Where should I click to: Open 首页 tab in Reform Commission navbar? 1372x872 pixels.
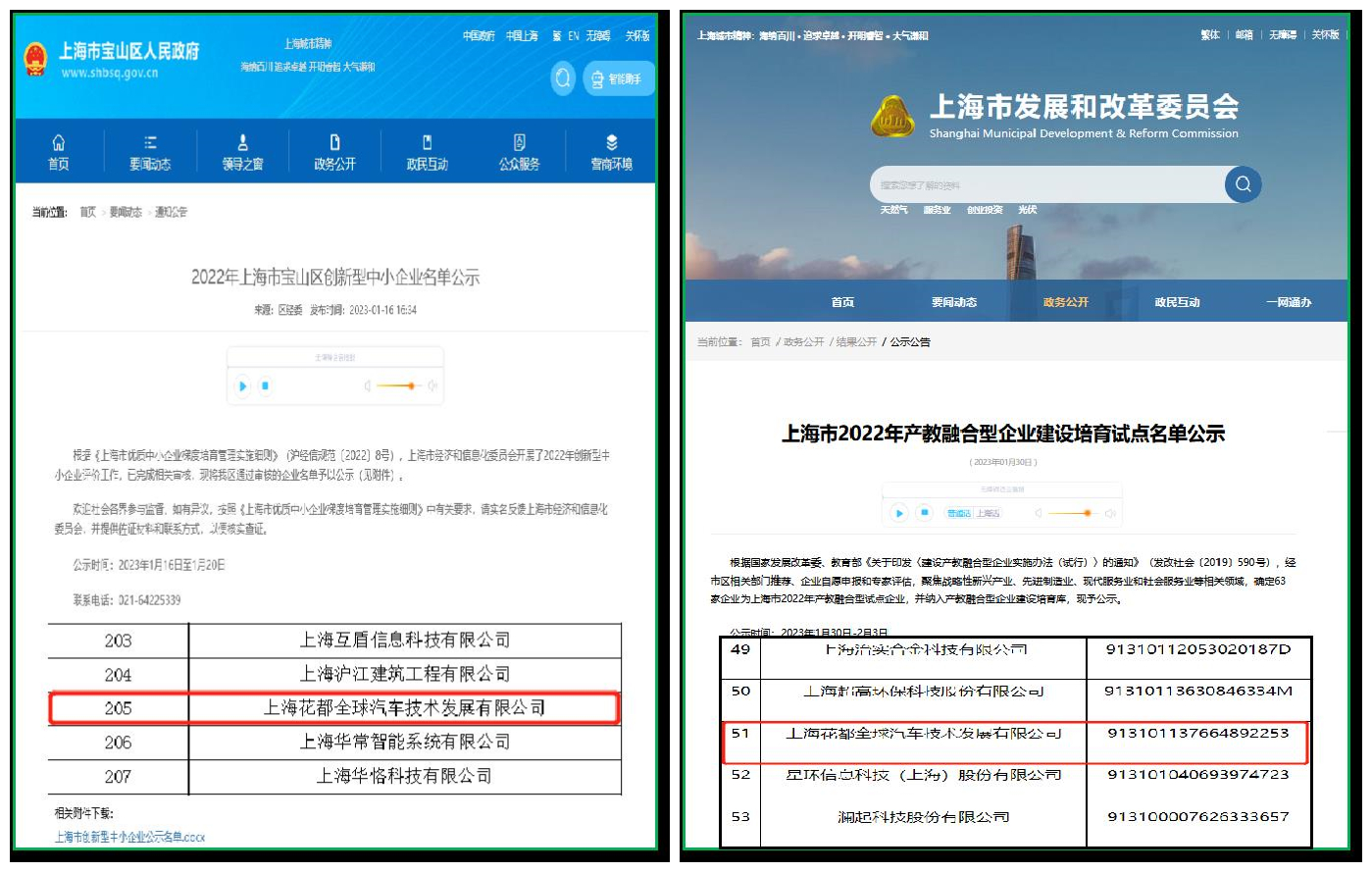842,302
